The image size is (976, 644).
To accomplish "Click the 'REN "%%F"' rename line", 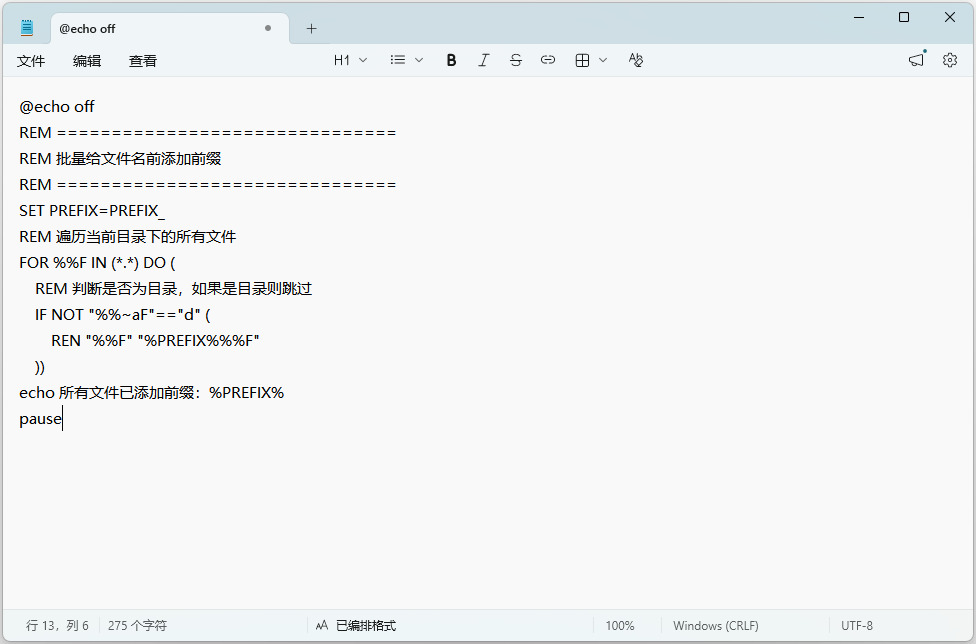I will pos(155,341).
